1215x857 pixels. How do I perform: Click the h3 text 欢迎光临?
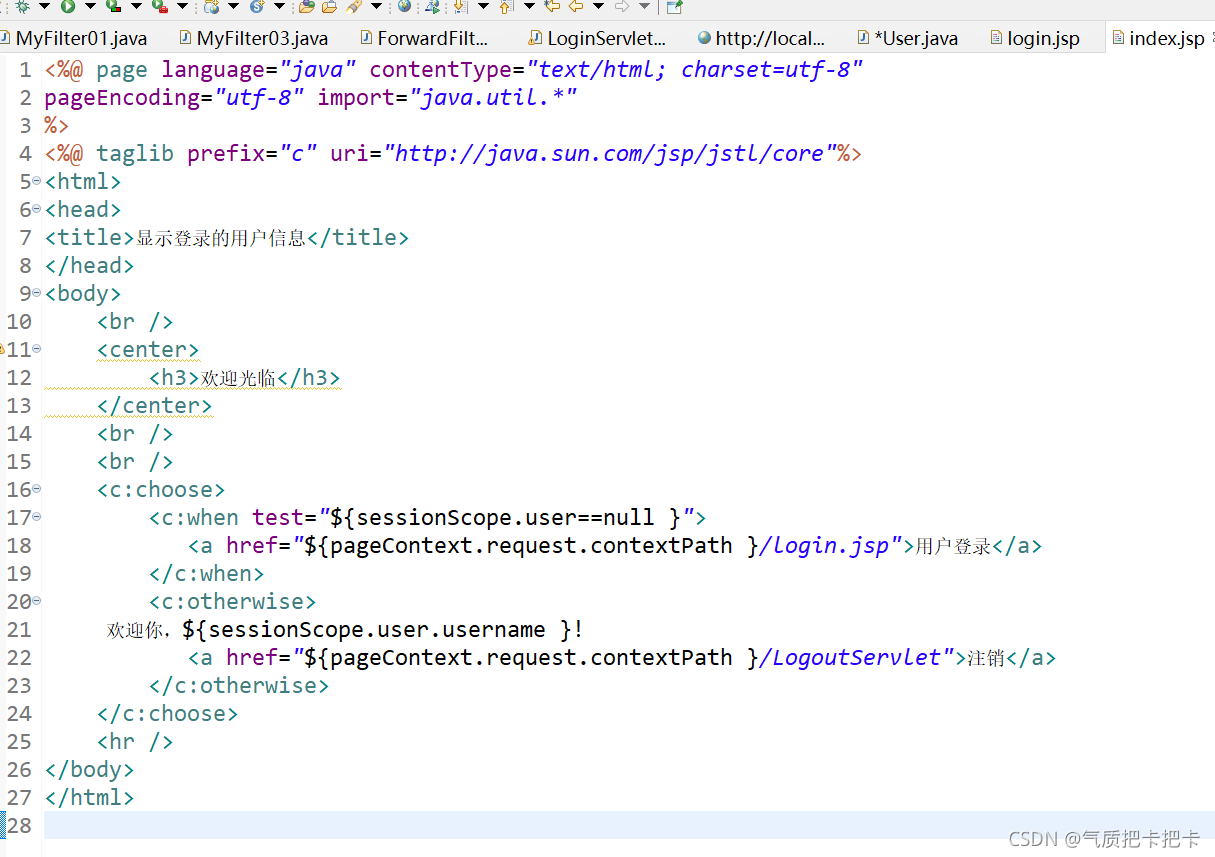coord(238,378)
